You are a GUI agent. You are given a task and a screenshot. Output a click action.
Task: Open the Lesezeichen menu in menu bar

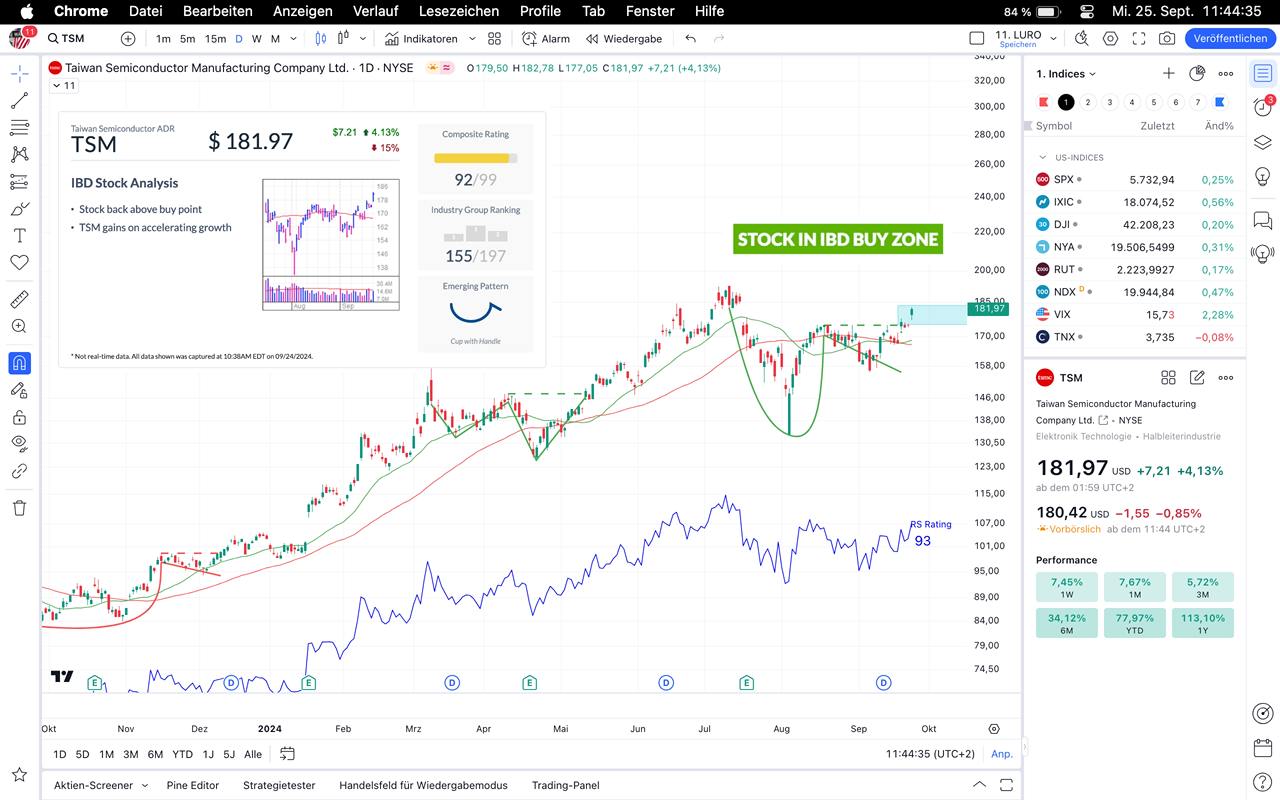(458, 11)
